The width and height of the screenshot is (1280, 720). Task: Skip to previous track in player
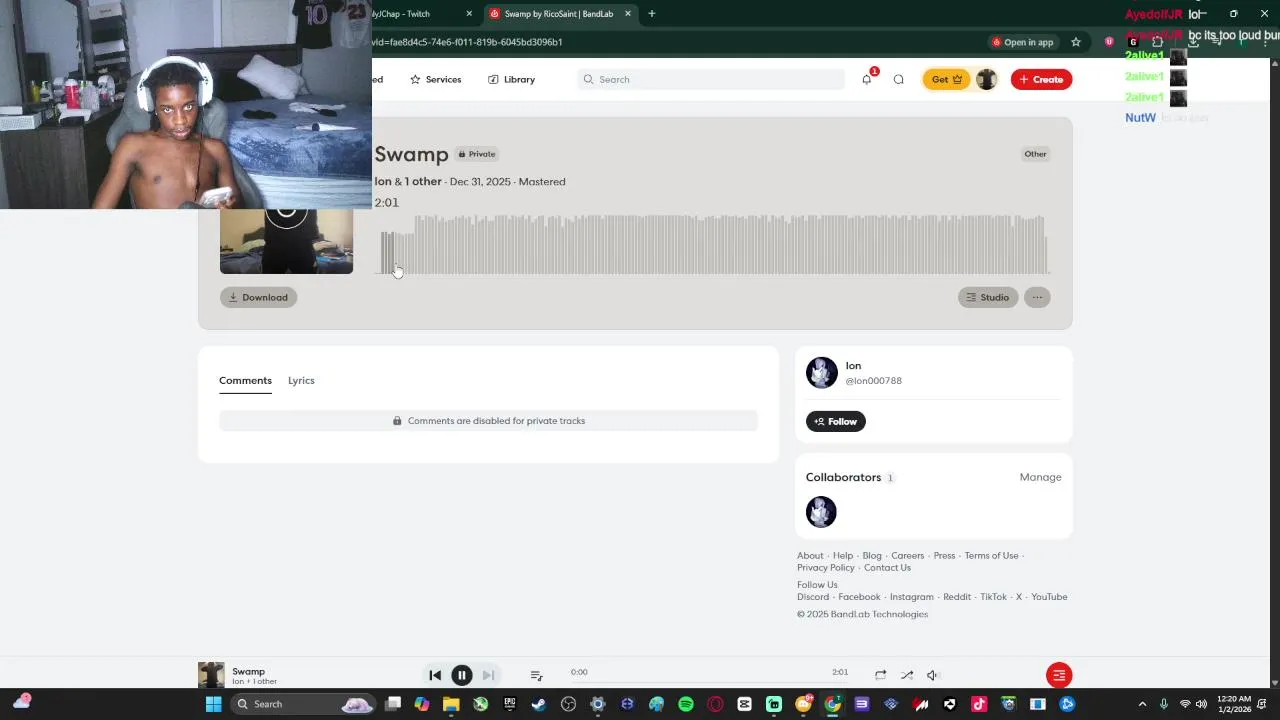pos(435,675)
